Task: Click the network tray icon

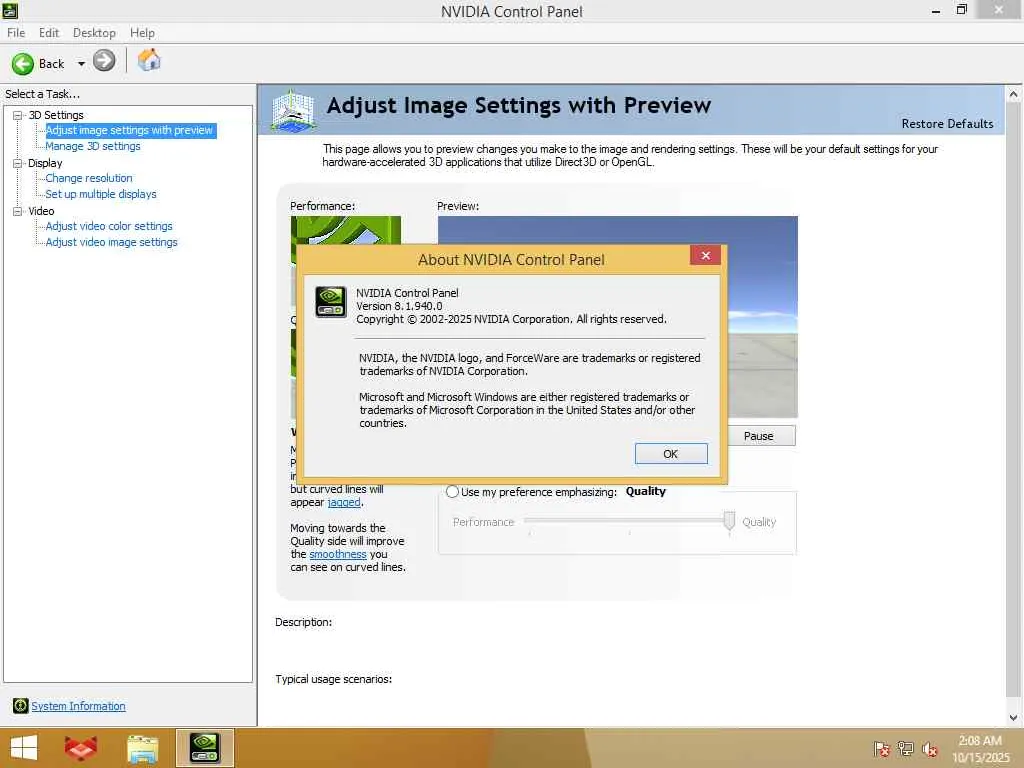Action: pyautogui.click(x=905, y=748)
